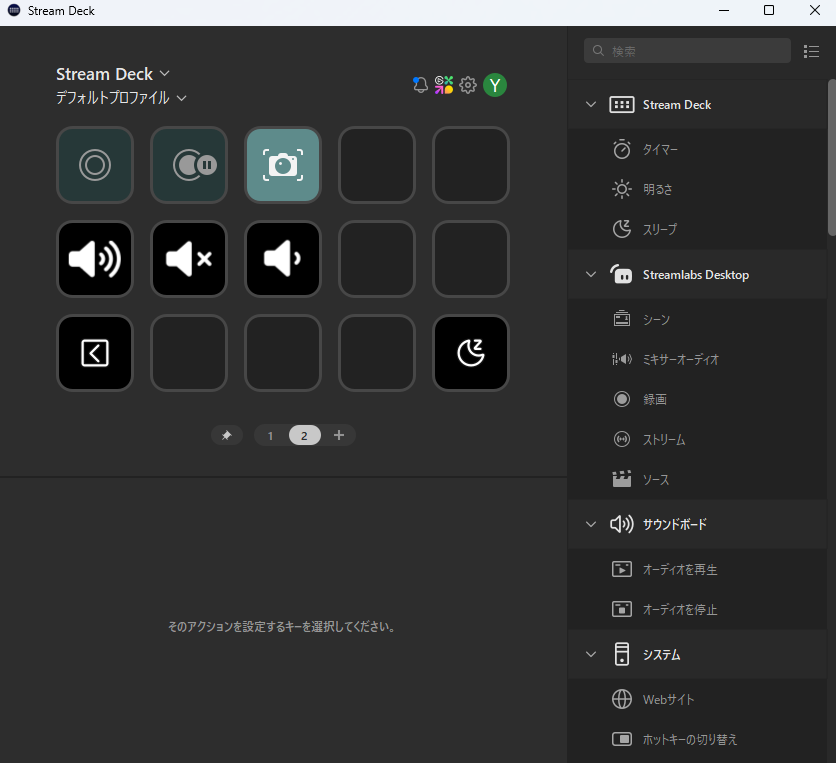Collapse the サウンドボード category
836x763 pixels.
tap(591, 524)
